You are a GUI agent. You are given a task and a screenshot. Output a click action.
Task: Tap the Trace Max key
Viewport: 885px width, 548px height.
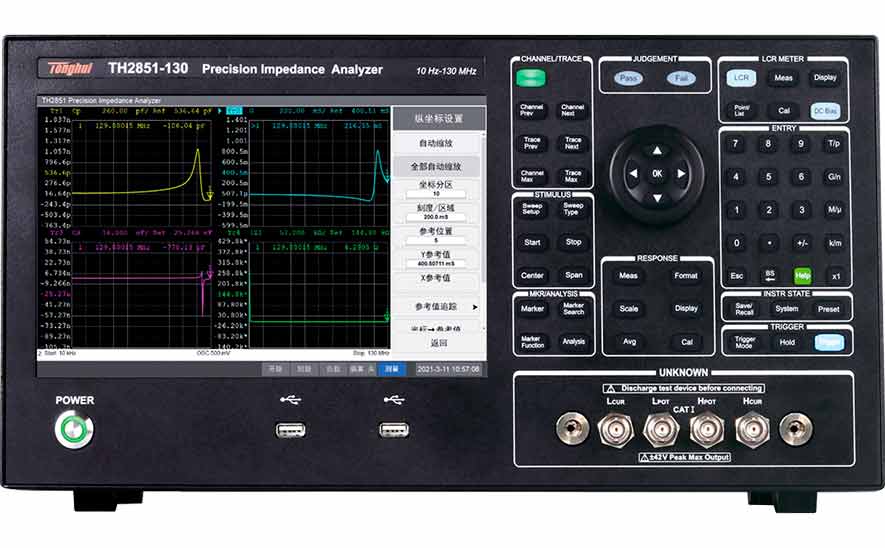coord(572,176)
